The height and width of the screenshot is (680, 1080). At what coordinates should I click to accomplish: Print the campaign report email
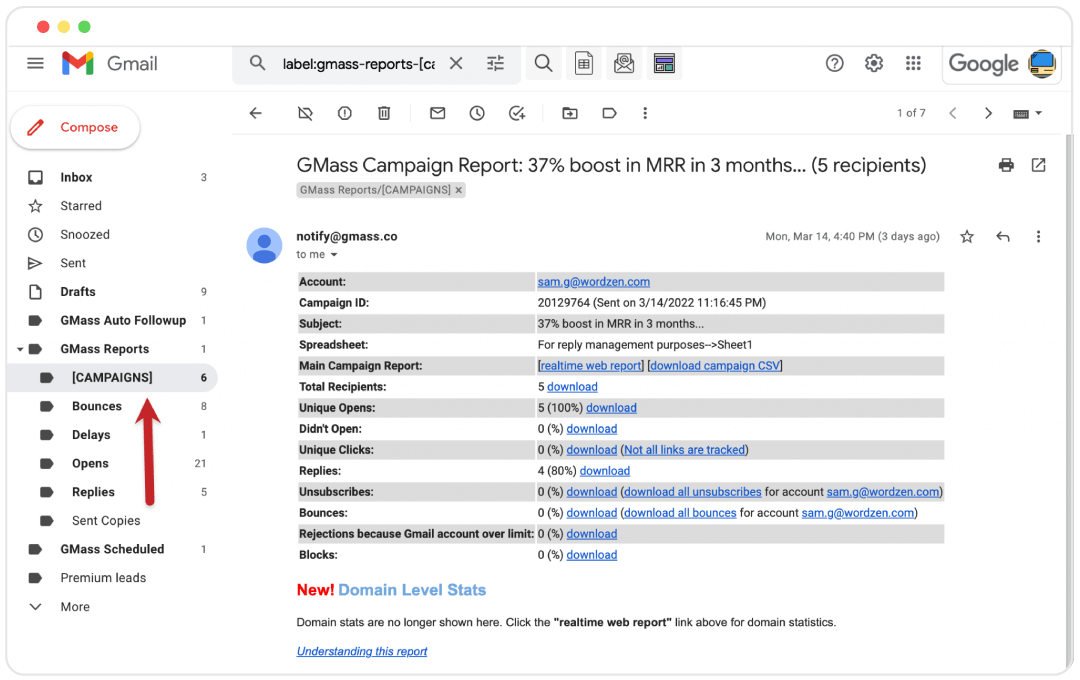click(x=1005, y=164)
